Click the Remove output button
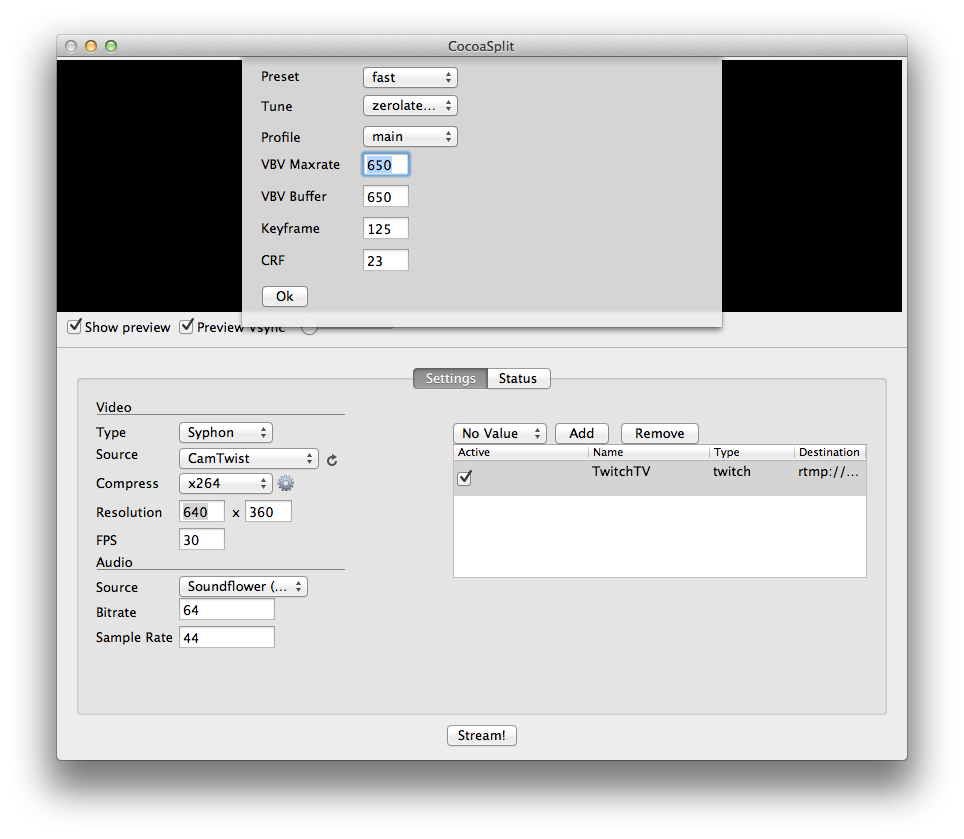The image size is (964, 839). (x=659, y=434)
